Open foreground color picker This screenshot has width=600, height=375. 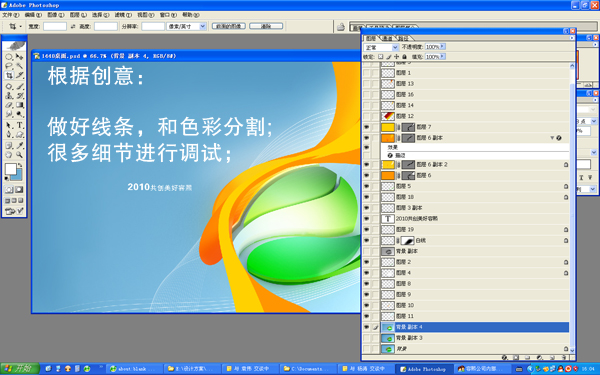click(x=10, y=168)
